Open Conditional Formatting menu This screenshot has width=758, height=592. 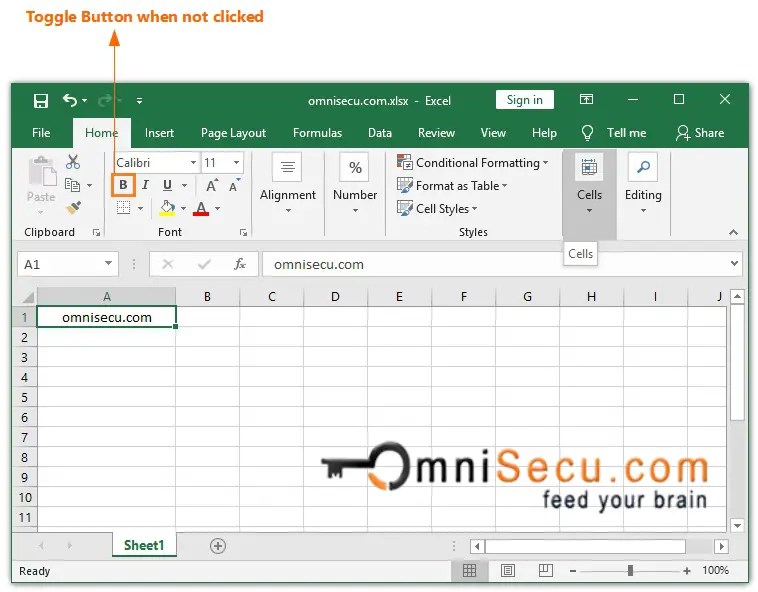pyautogui.click(x=472, y=163)
